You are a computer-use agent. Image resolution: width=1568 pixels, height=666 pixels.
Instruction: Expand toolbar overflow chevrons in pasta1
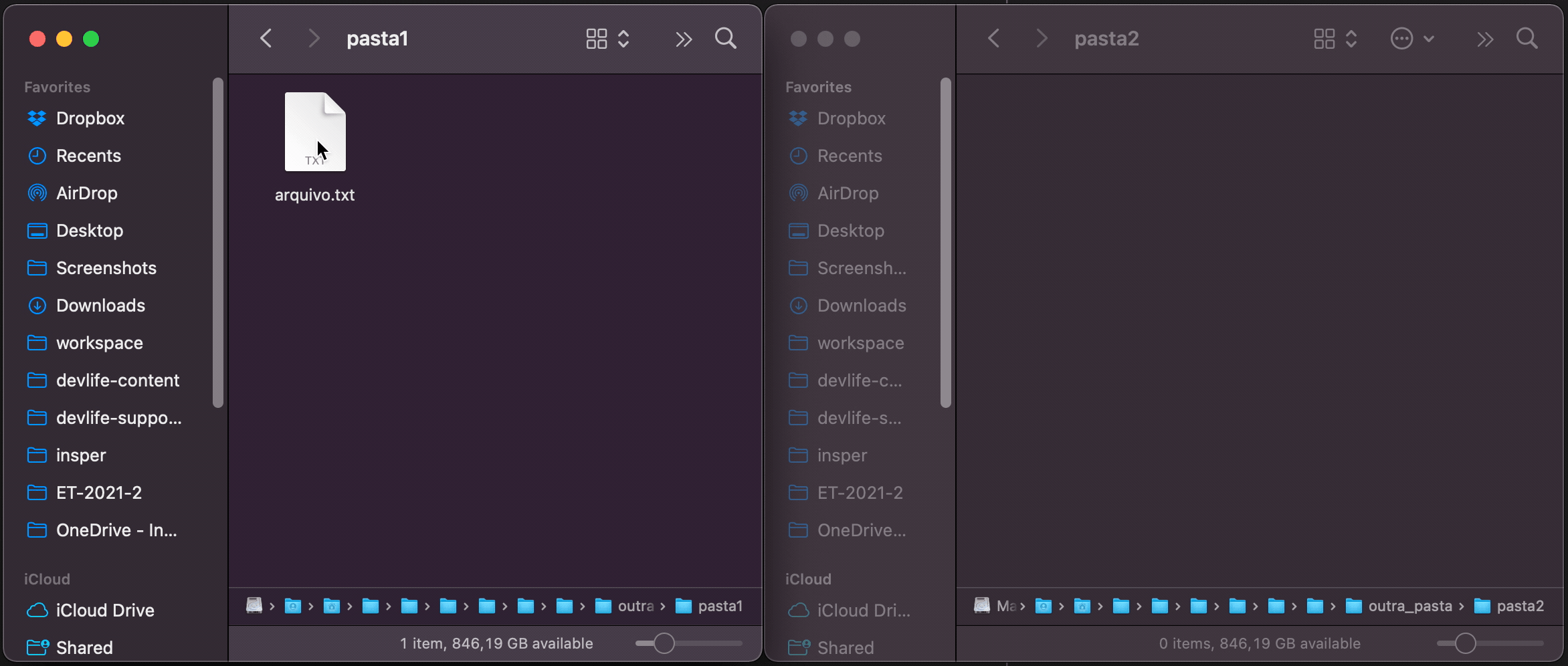pyautogui.click(x=683, y=39)
